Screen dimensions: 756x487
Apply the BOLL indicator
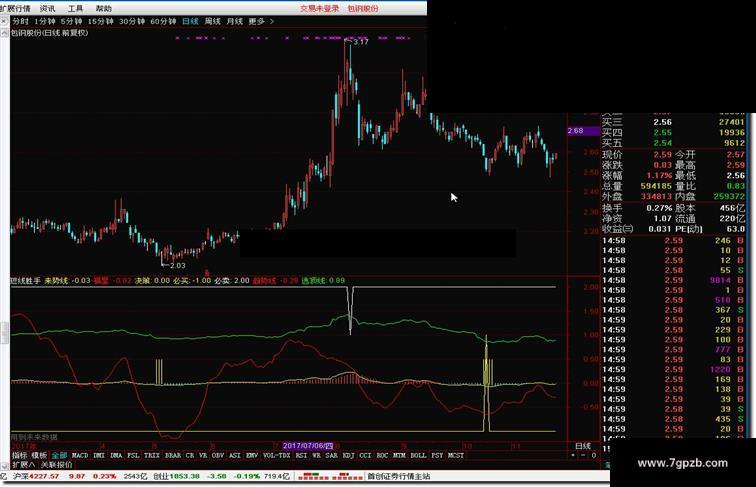418,455
